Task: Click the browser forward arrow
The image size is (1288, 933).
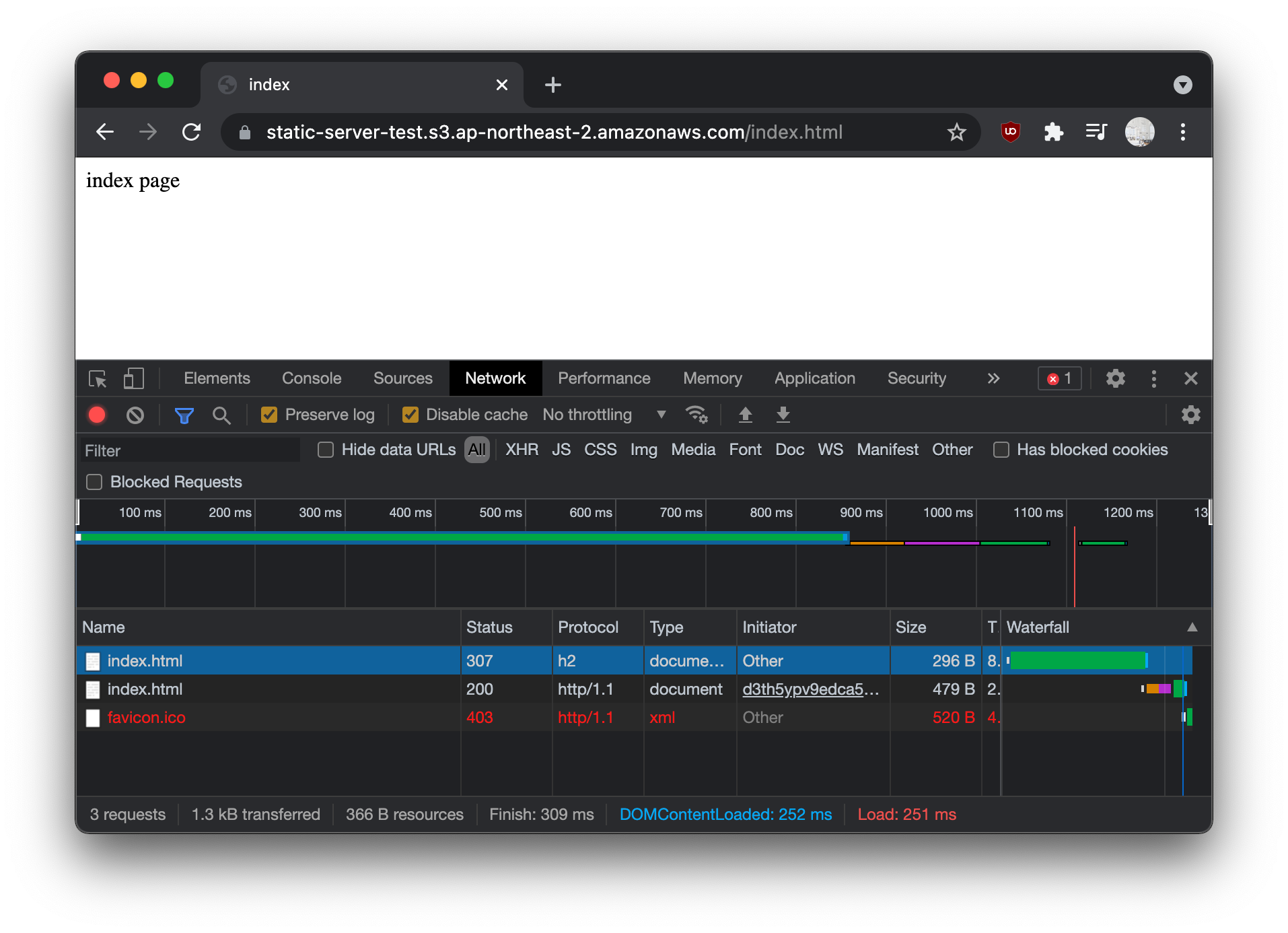Action: coord(148,132)
